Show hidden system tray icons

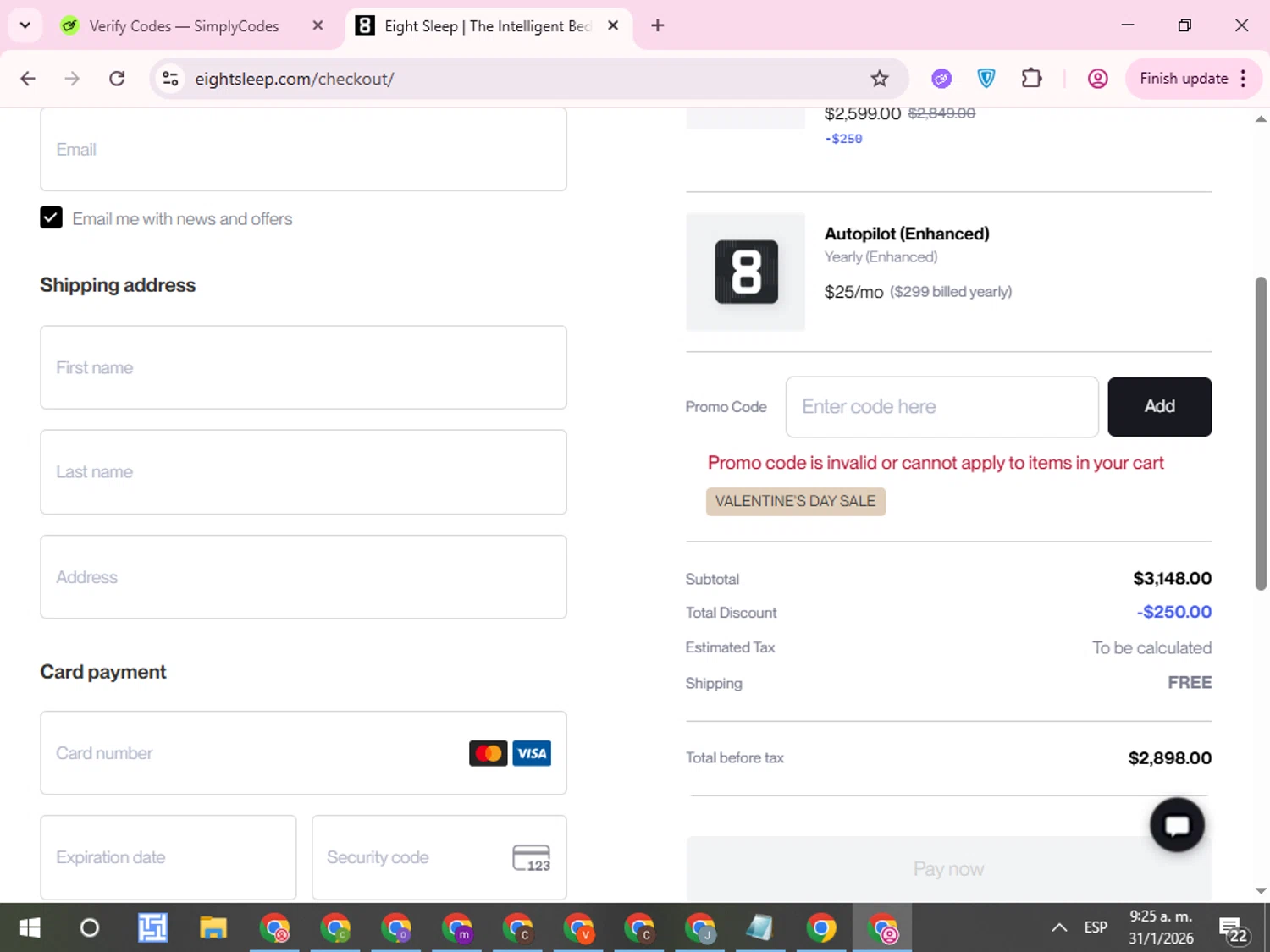coord(1059,928)
